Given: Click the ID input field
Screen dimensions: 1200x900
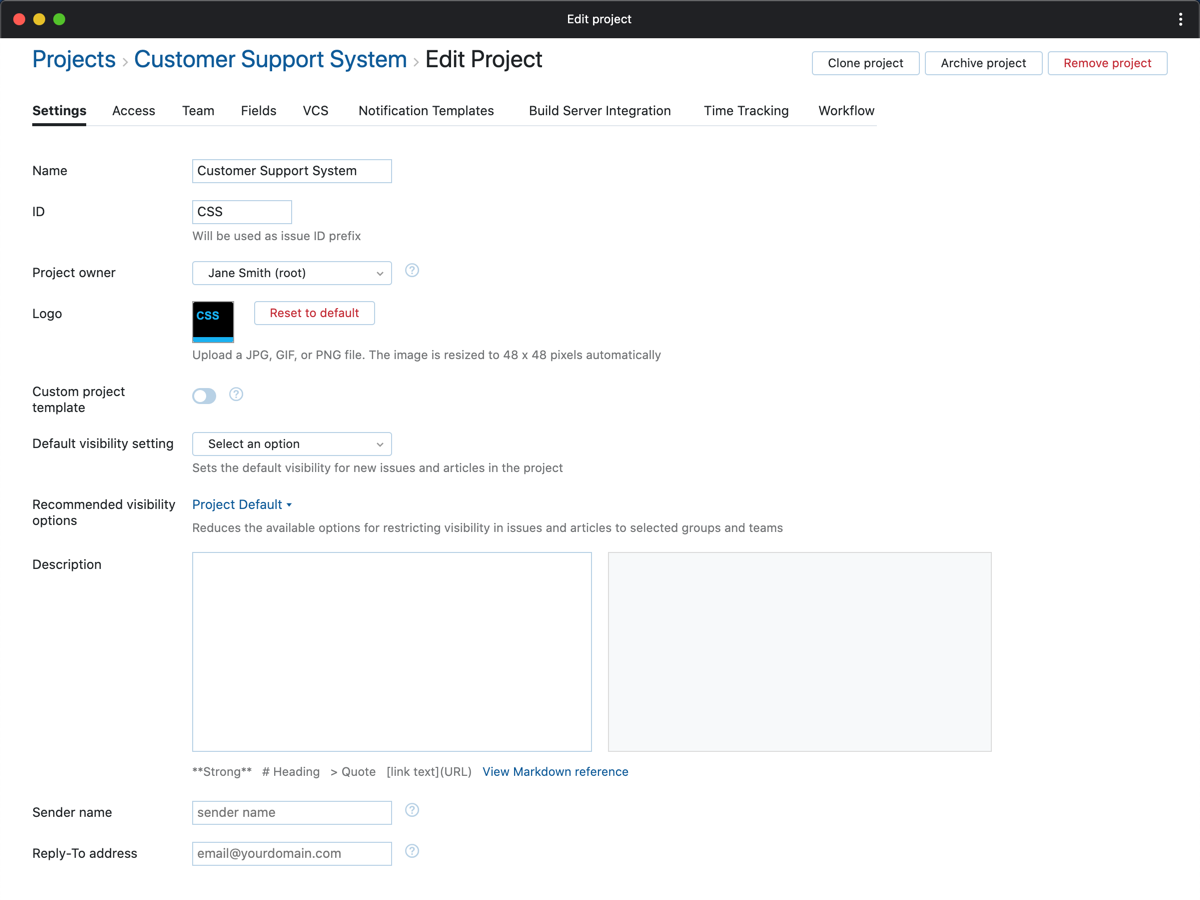Looking at the screenshot, I should tap(242, 212).
